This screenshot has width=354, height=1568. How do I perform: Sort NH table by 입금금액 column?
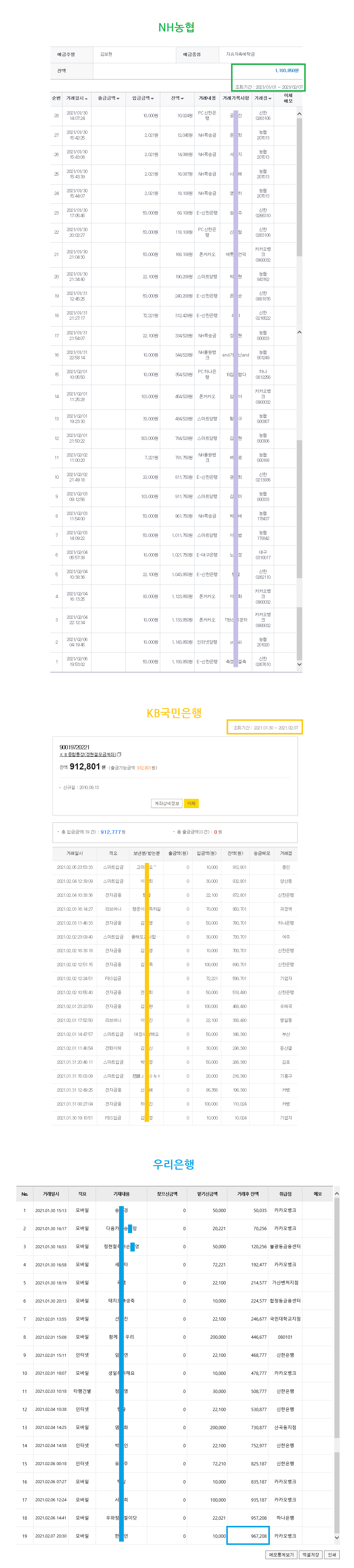(x=143, y=98)
